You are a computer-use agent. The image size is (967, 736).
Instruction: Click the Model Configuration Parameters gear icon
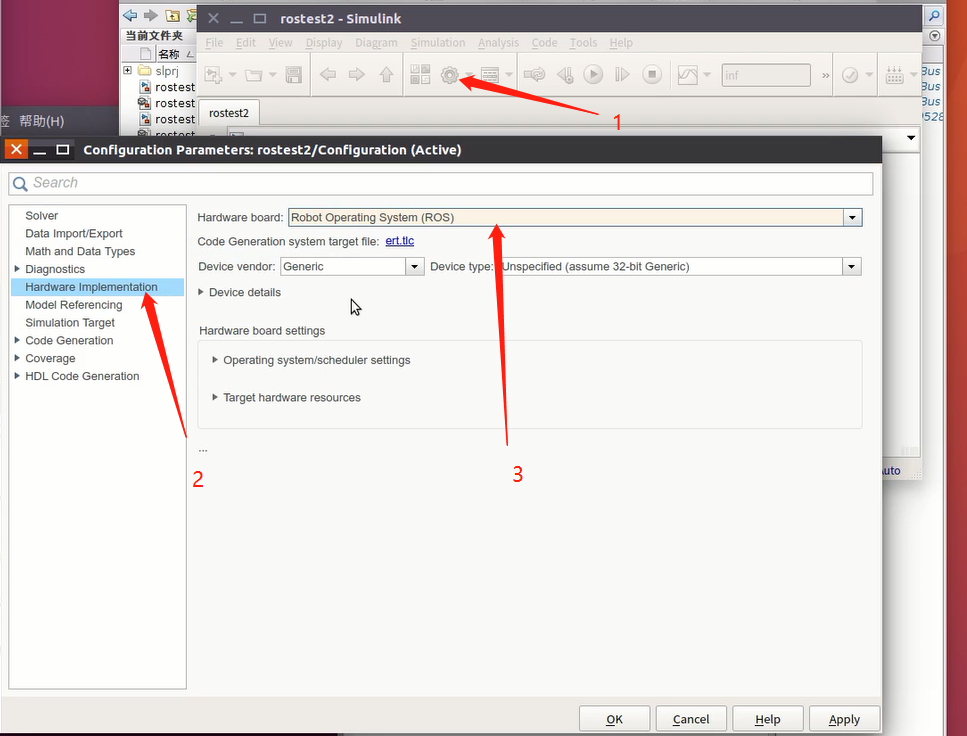450,75
